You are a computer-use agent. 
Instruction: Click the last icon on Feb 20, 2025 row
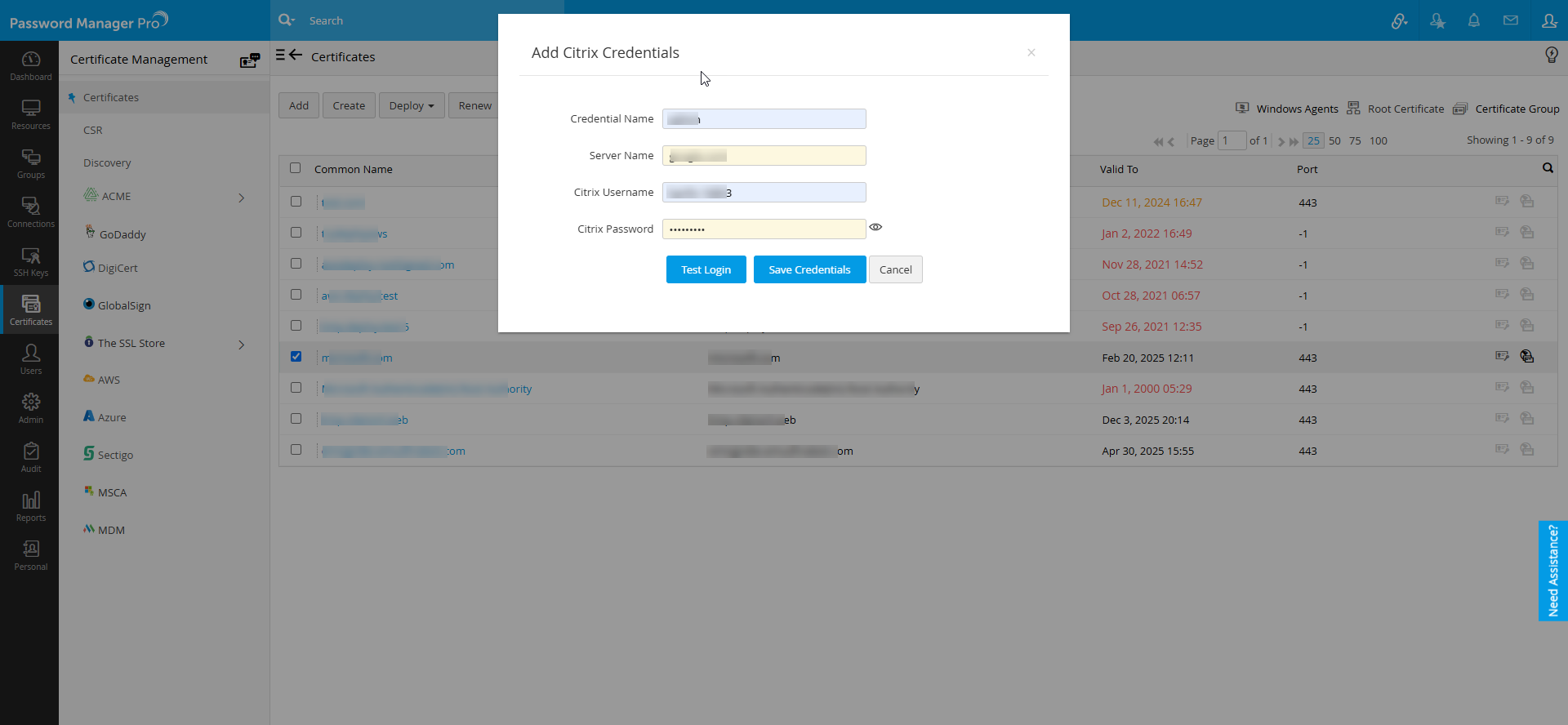coord(1527,356)
